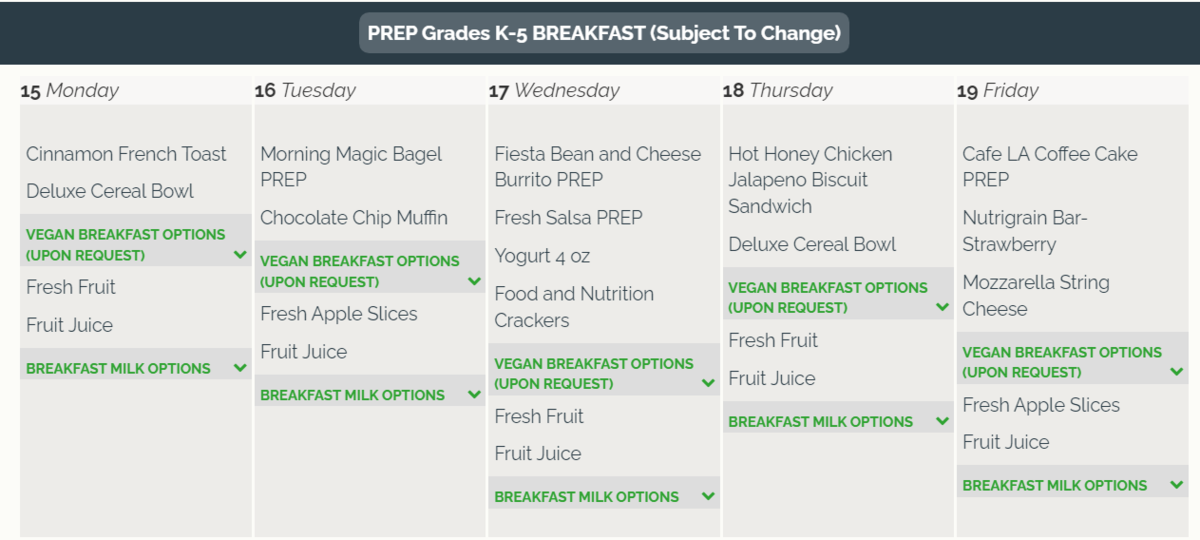The width and height of the screenshot is (1200, 540).
Task: Expand Tuesday's Breakfast Milk Options section
Action: point(370,395)
